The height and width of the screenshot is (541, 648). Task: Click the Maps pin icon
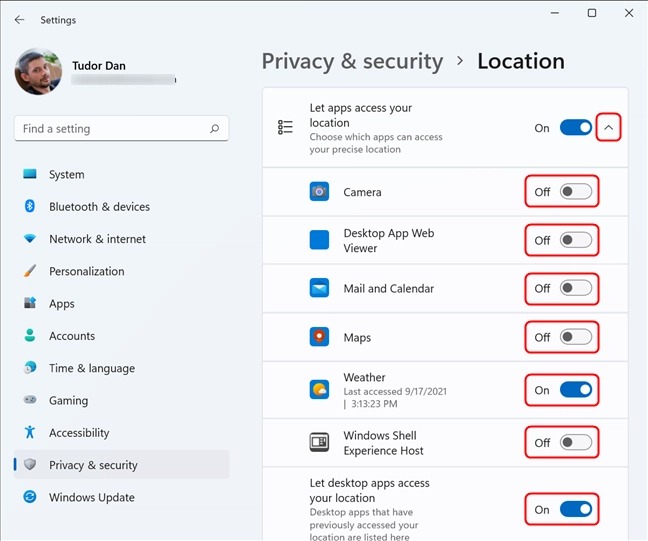coord(319,337)
